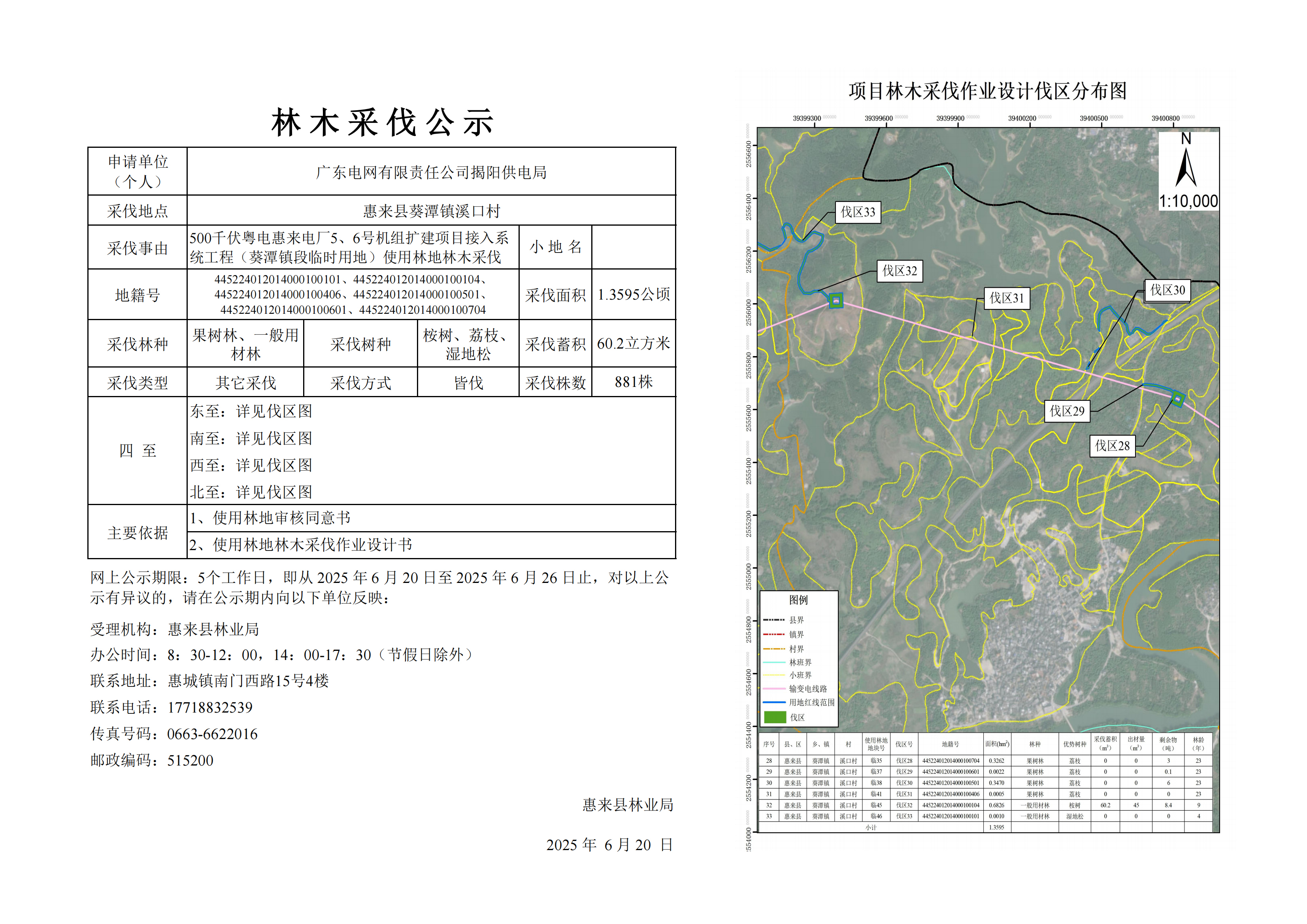Click the forest type cell 果树林、一般用材林

pyautogui.click(x=245, y=344)
